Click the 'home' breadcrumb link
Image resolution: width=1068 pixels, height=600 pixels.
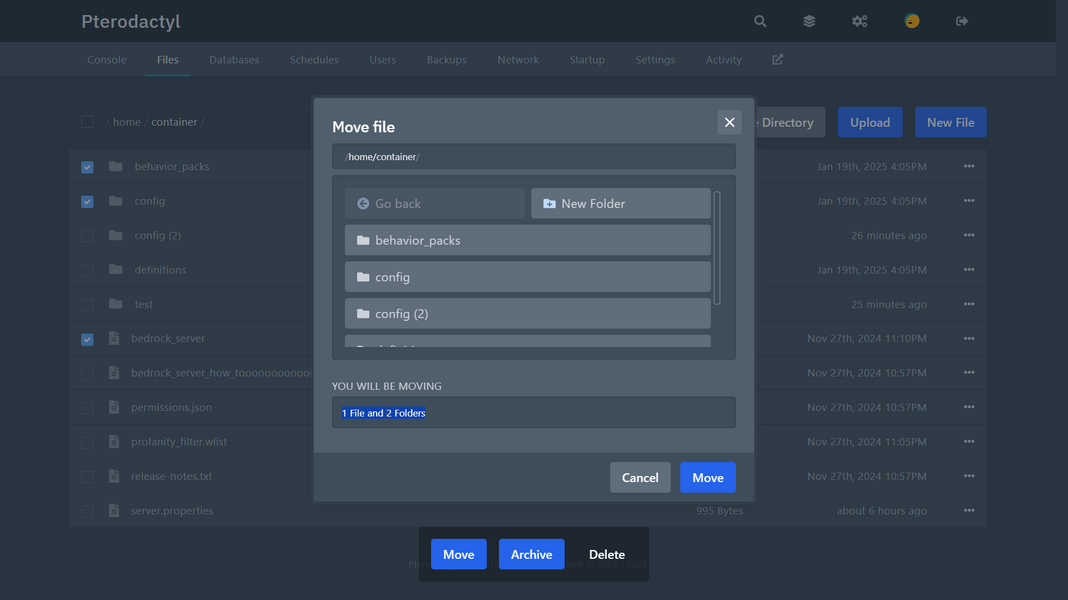[127, 122]
